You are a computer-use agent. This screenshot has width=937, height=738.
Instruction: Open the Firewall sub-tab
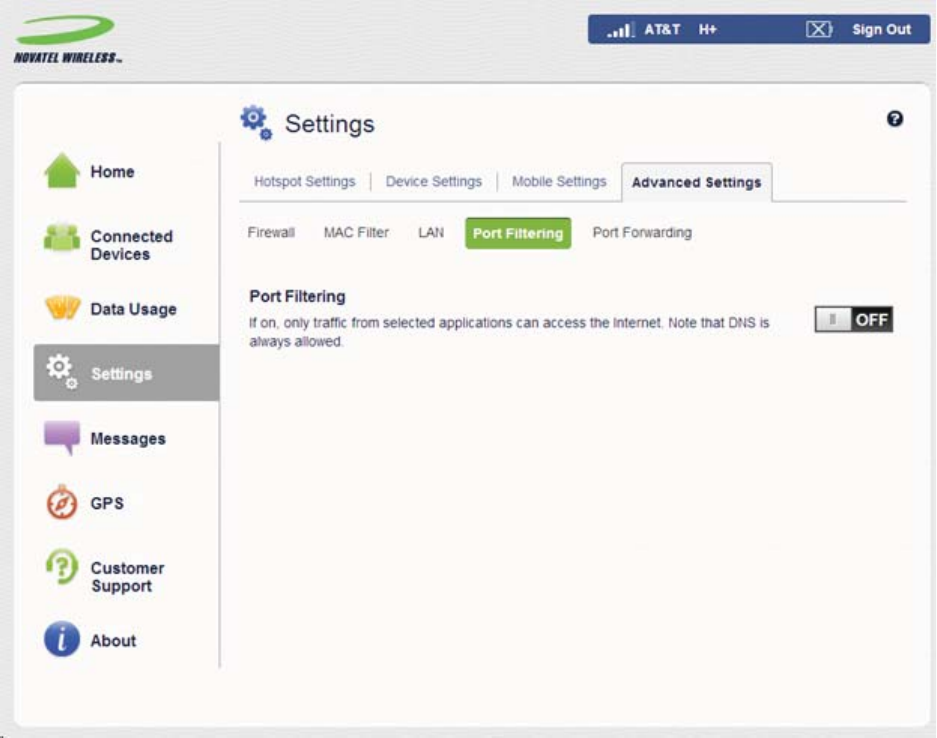pyautogui.click(x=271, y=232)
